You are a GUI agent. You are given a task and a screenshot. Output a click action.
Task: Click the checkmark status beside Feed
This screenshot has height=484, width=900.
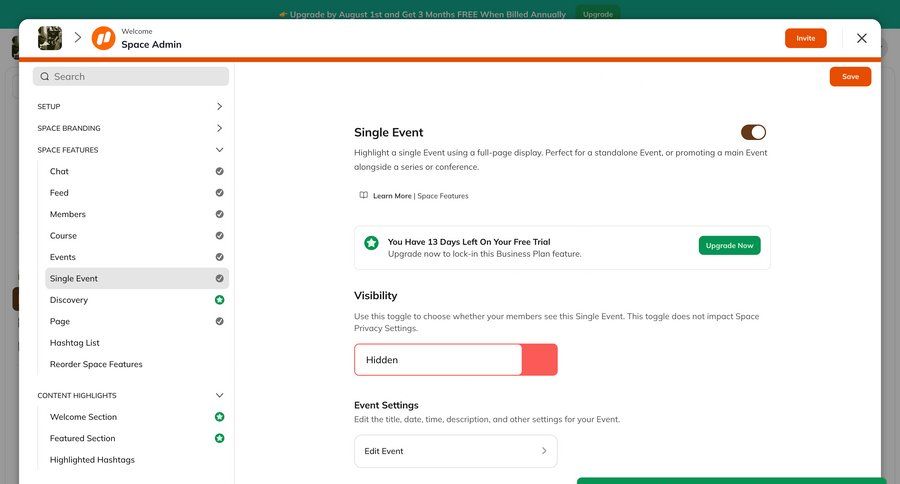(219, 193)
